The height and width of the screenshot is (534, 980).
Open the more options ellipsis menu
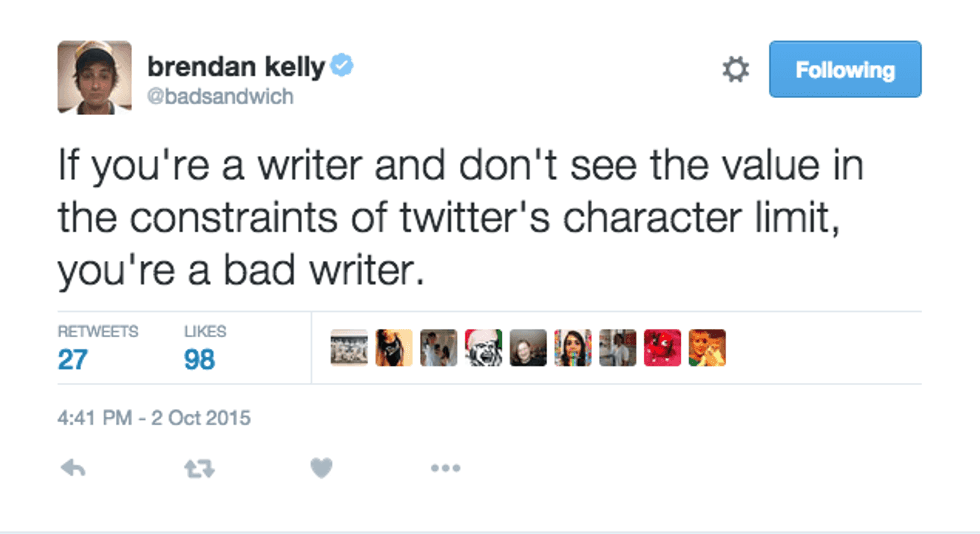(445, 467)
